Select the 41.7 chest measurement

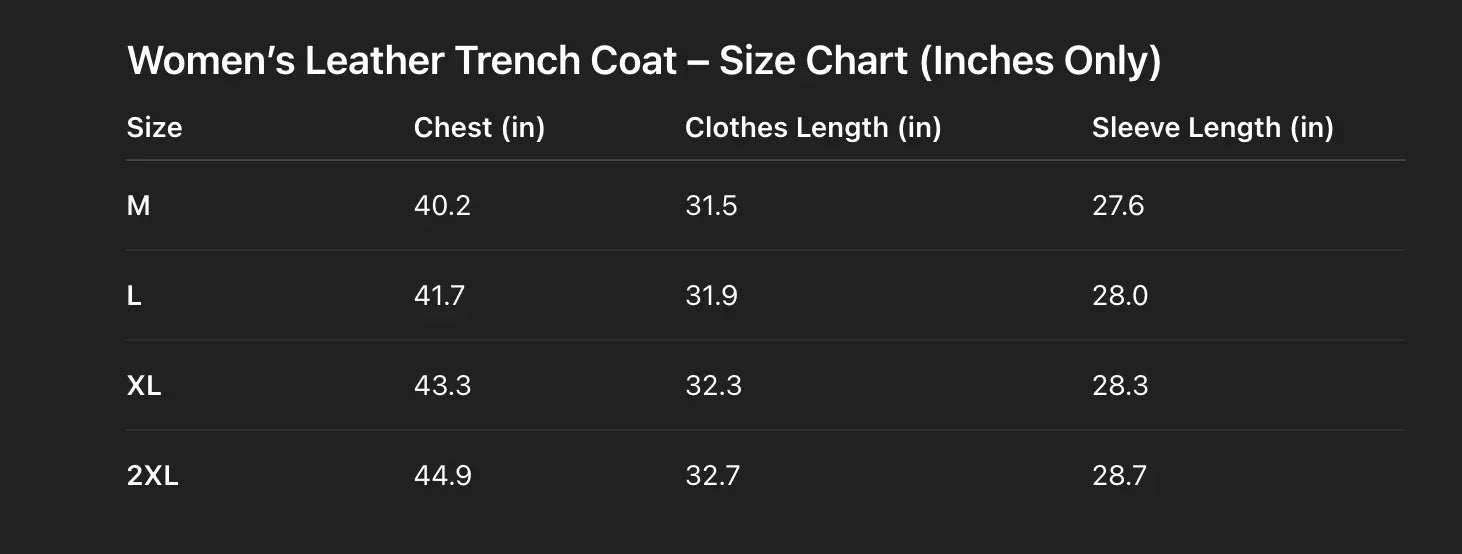pos(439,296)
